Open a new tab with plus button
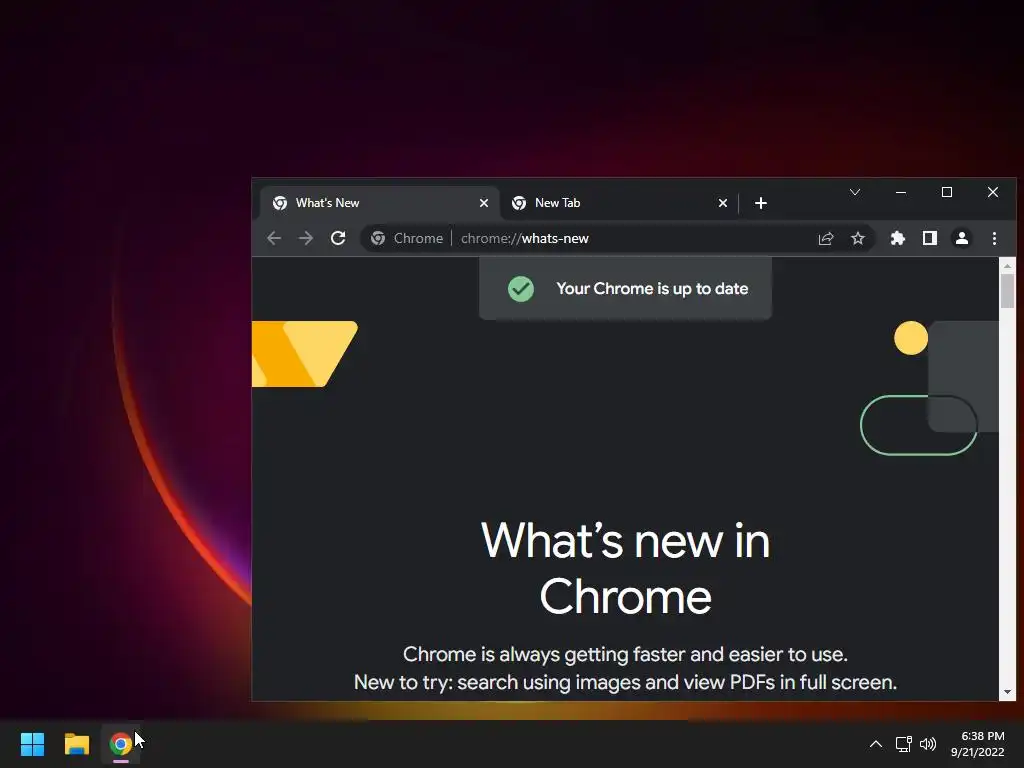Screen dimensions: 1024x768 click(x=760, y=203)
